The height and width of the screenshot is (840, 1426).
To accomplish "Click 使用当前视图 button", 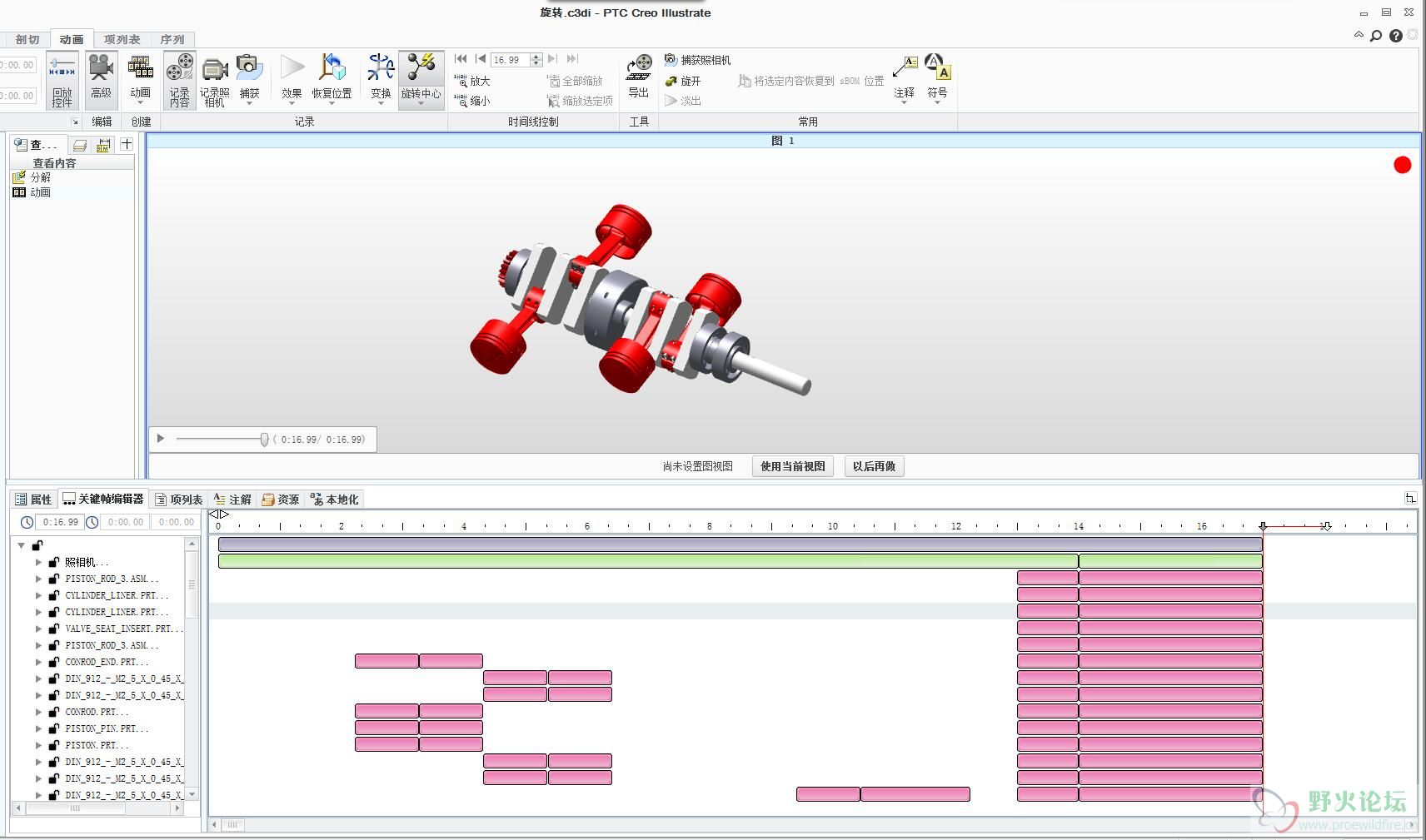I will click(793, 466).
